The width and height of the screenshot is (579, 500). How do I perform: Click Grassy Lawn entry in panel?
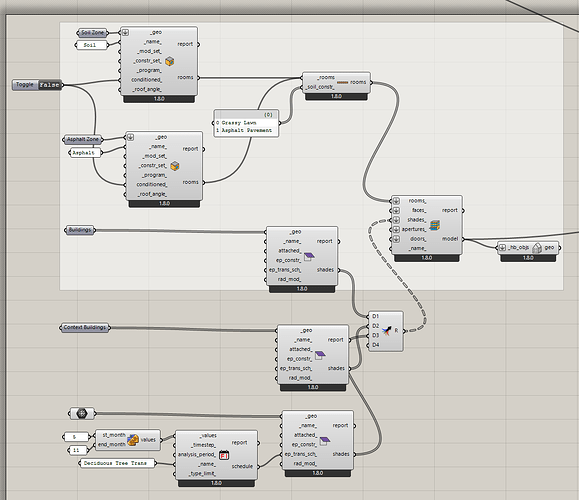[x=239, y=123]
